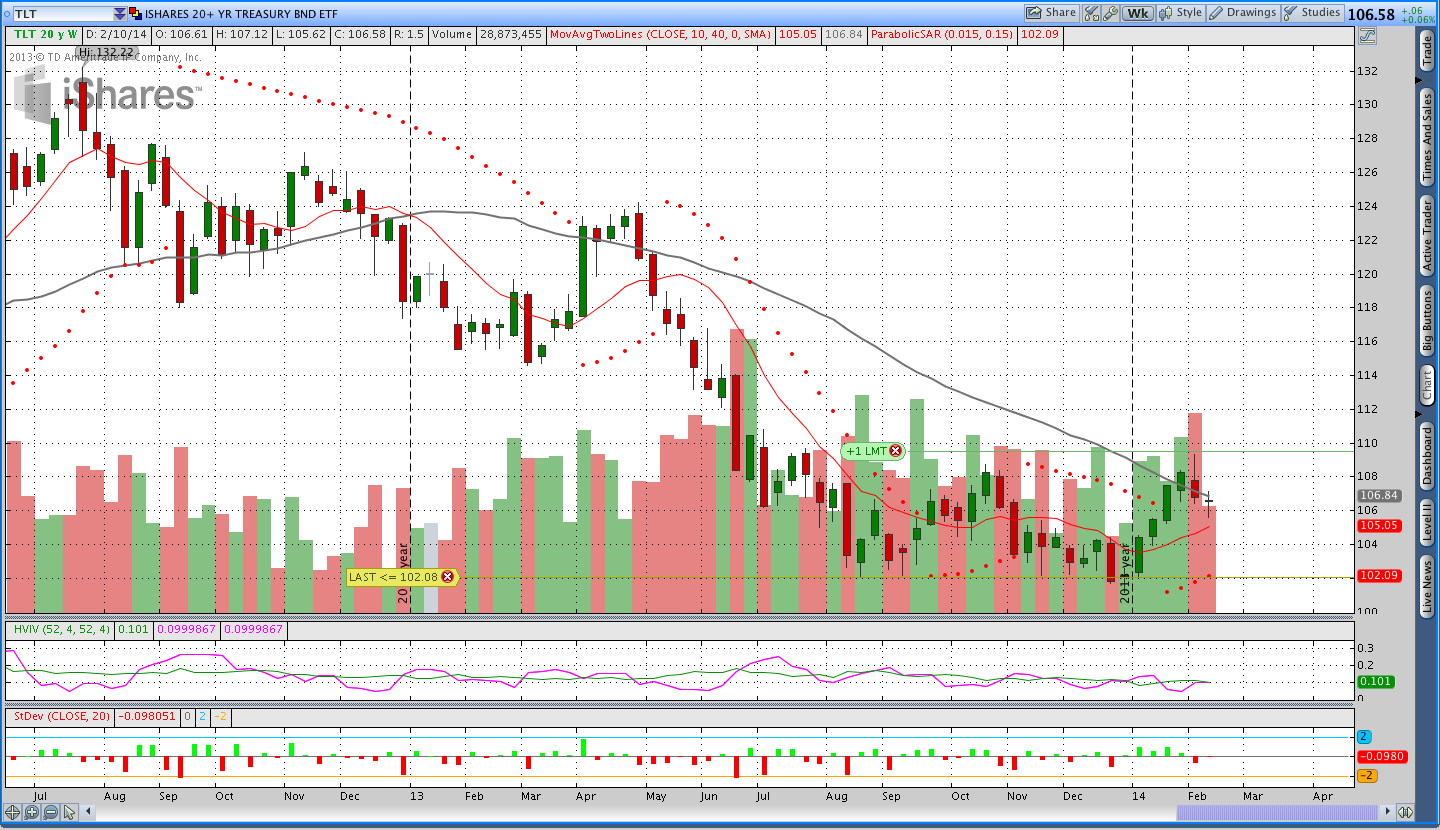1440x830 pixels.
Task: Click the MovAvgTwoLines study label
Action: [662, 34]
